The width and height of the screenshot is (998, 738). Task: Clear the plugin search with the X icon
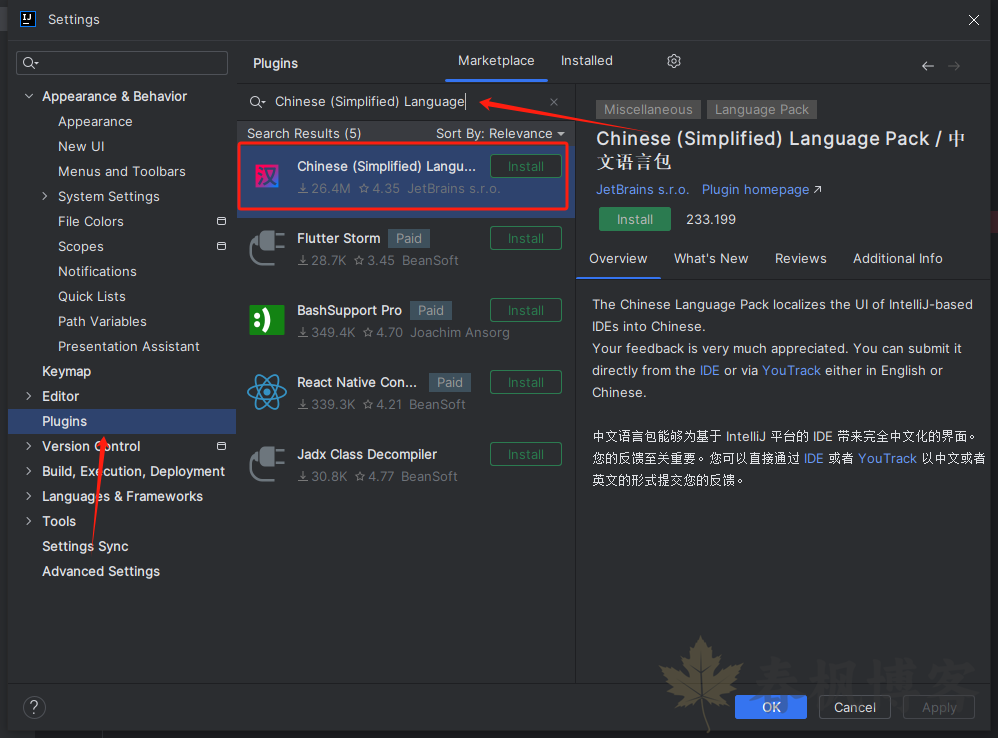point(554,102)
